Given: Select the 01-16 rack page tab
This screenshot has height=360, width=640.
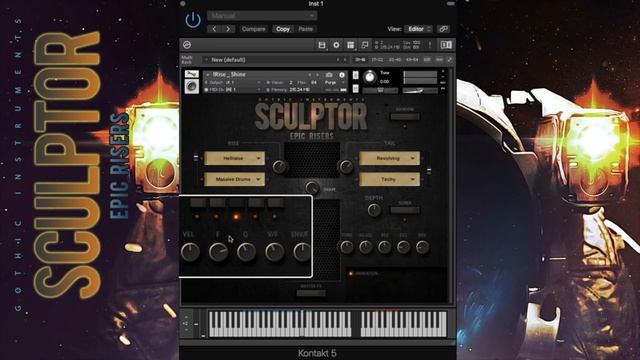Looking at the screenshot, I should 360,60.
